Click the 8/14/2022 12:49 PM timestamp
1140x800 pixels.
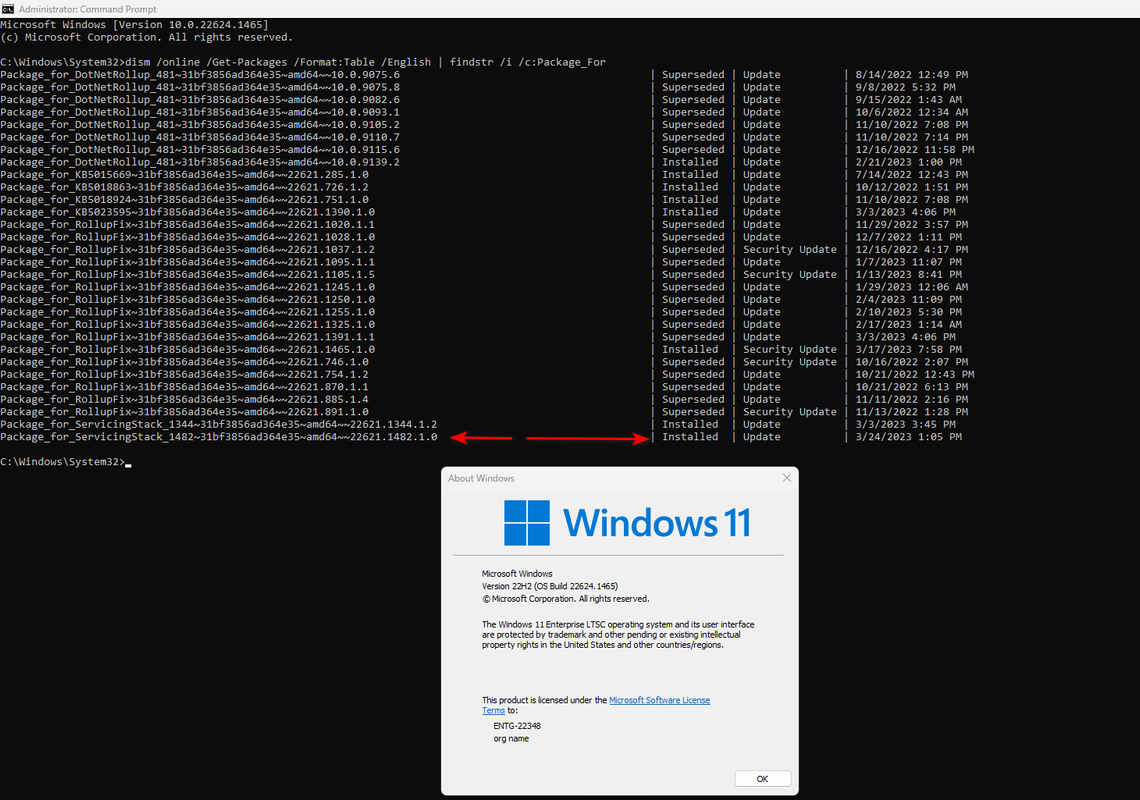(x=912, y=75)
